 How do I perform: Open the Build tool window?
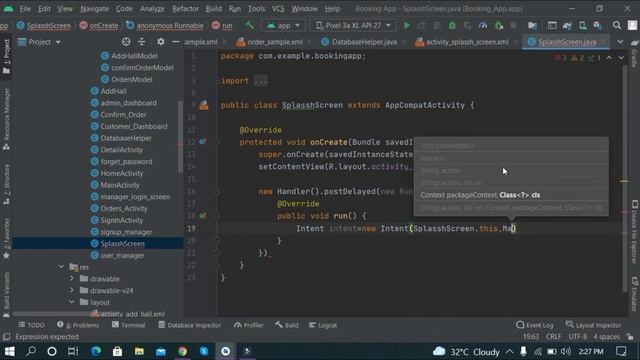pos(287,325)
